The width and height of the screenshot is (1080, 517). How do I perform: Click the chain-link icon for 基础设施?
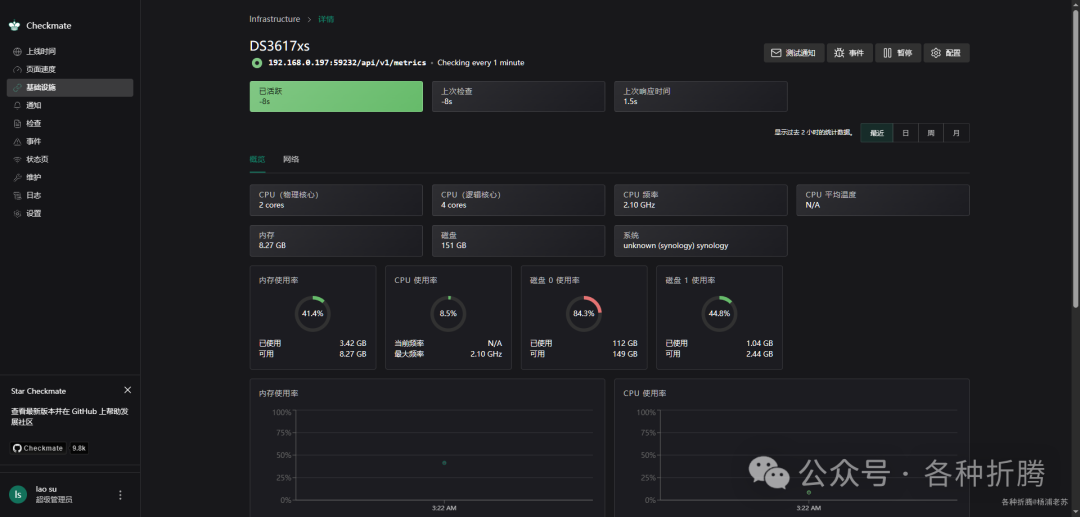(x=17, y=87)
